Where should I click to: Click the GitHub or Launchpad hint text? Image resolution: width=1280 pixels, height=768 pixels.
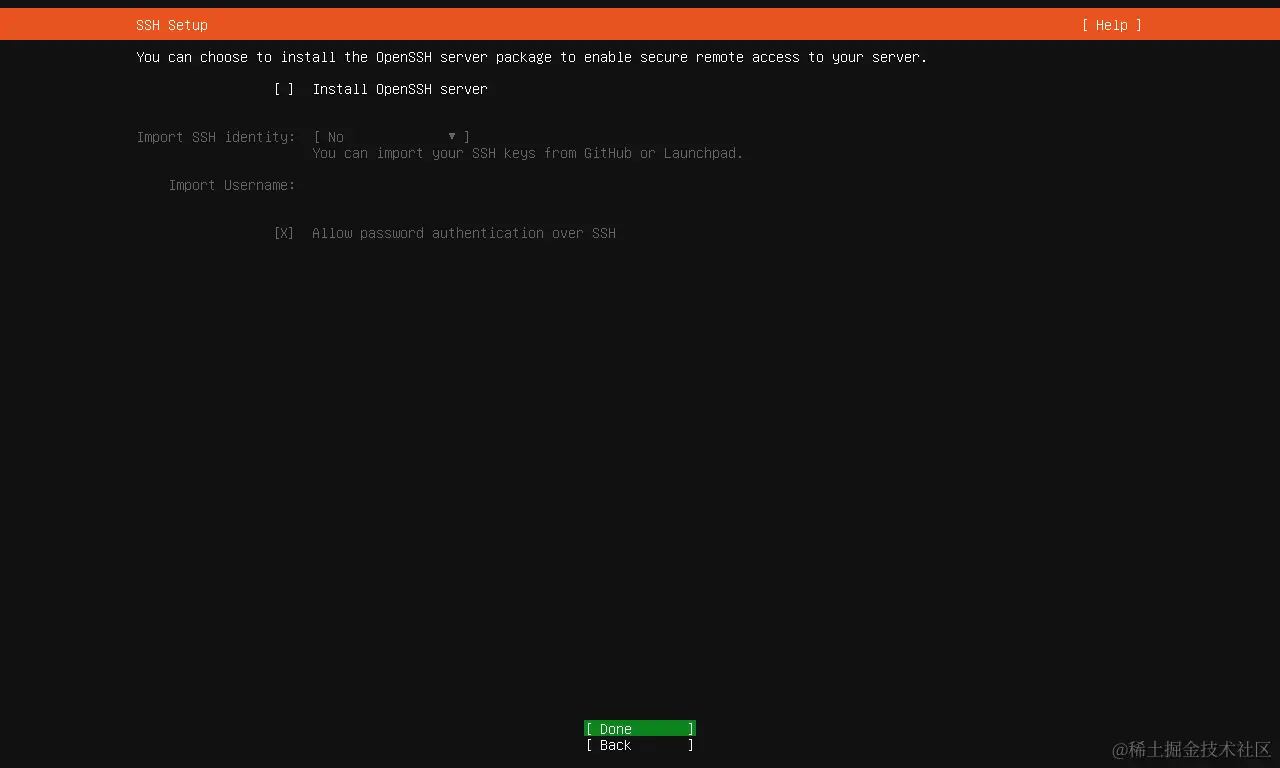[528, 153]
